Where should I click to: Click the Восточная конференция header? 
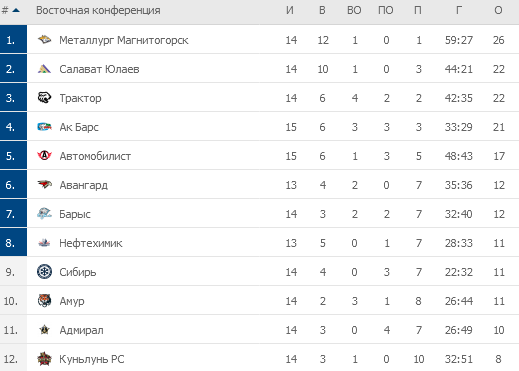[x=98, y=10]
